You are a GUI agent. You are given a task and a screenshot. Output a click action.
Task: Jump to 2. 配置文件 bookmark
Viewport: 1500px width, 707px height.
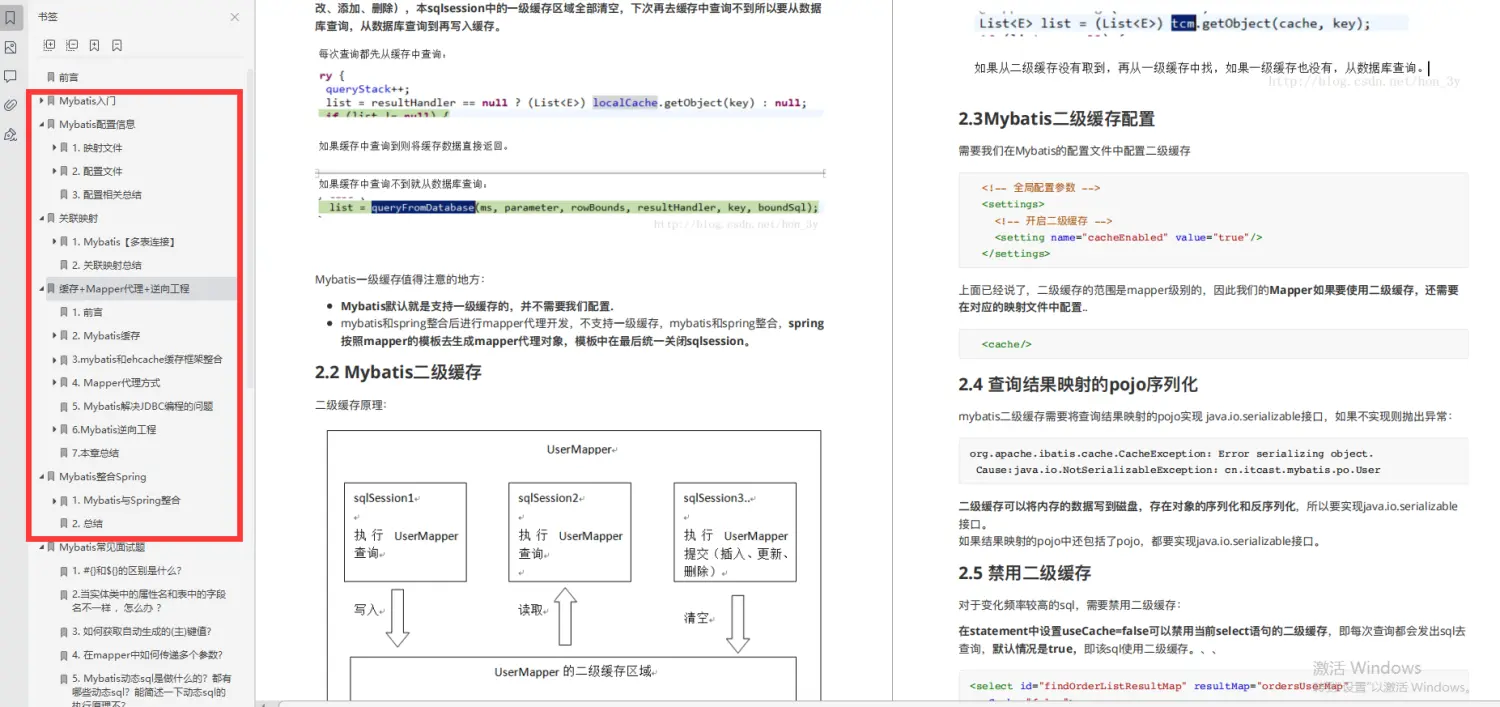97,171
